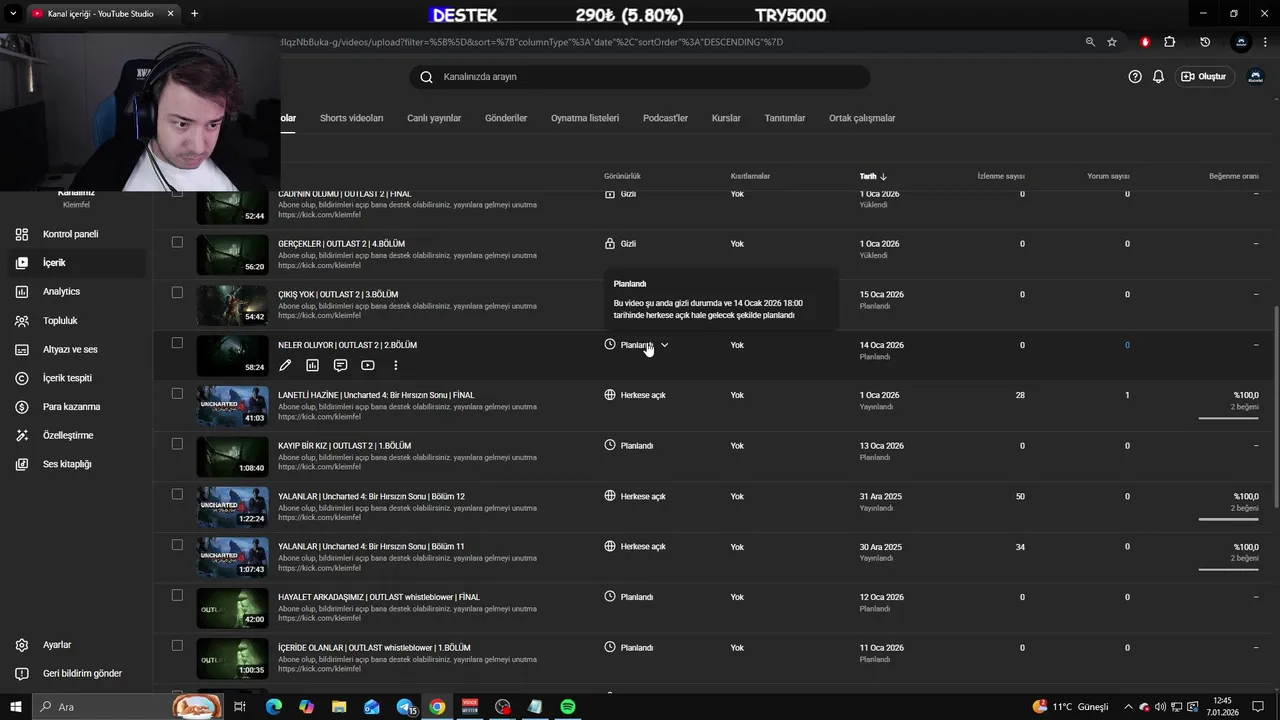The image size is (1280, 720).
Task: Switch to Oynatma listeleri tab
Action: 585,118
